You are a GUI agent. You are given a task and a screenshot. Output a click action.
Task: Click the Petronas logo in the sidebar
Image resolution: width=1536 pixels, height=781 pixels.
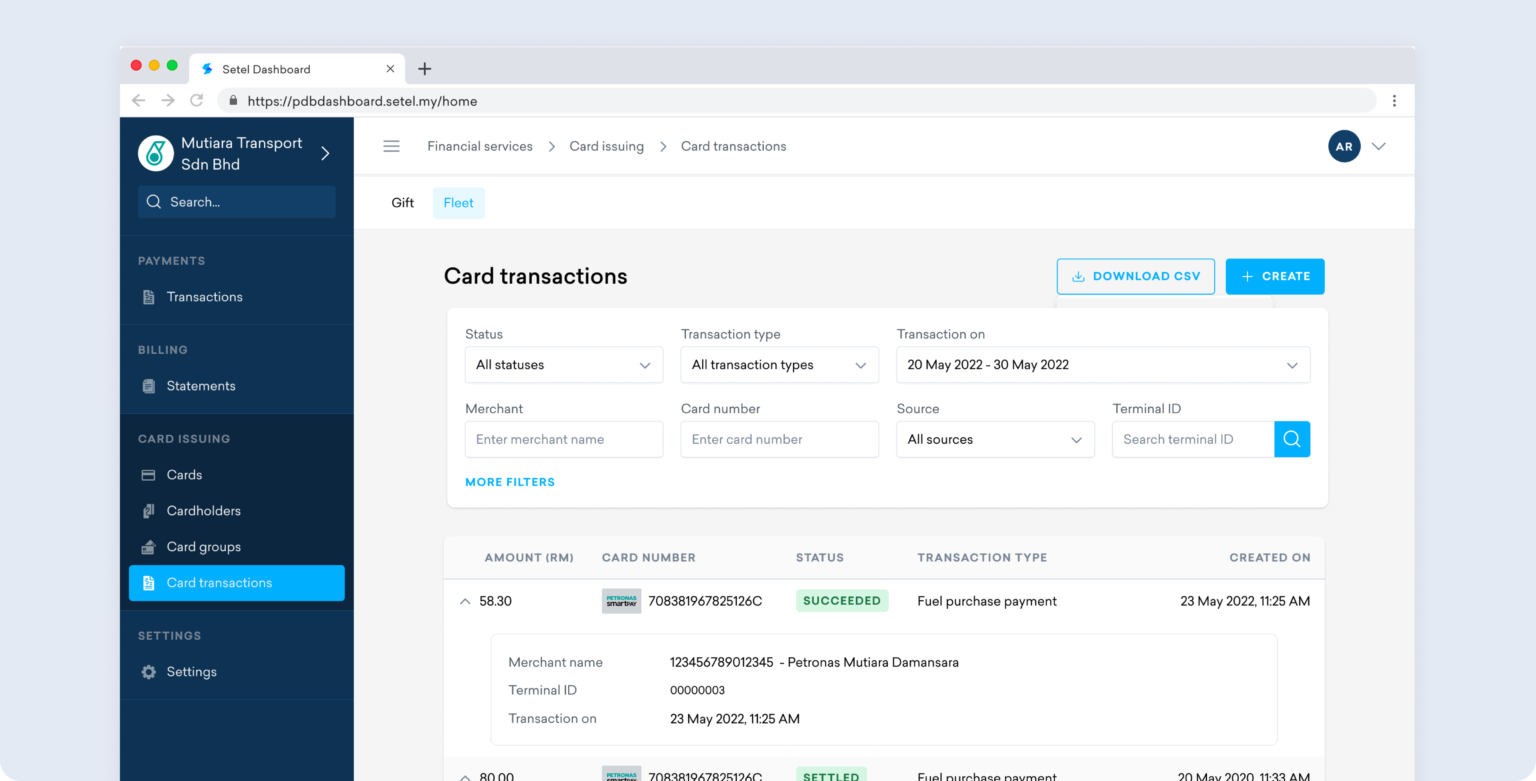pyautogui.click(x=155, y=153)
